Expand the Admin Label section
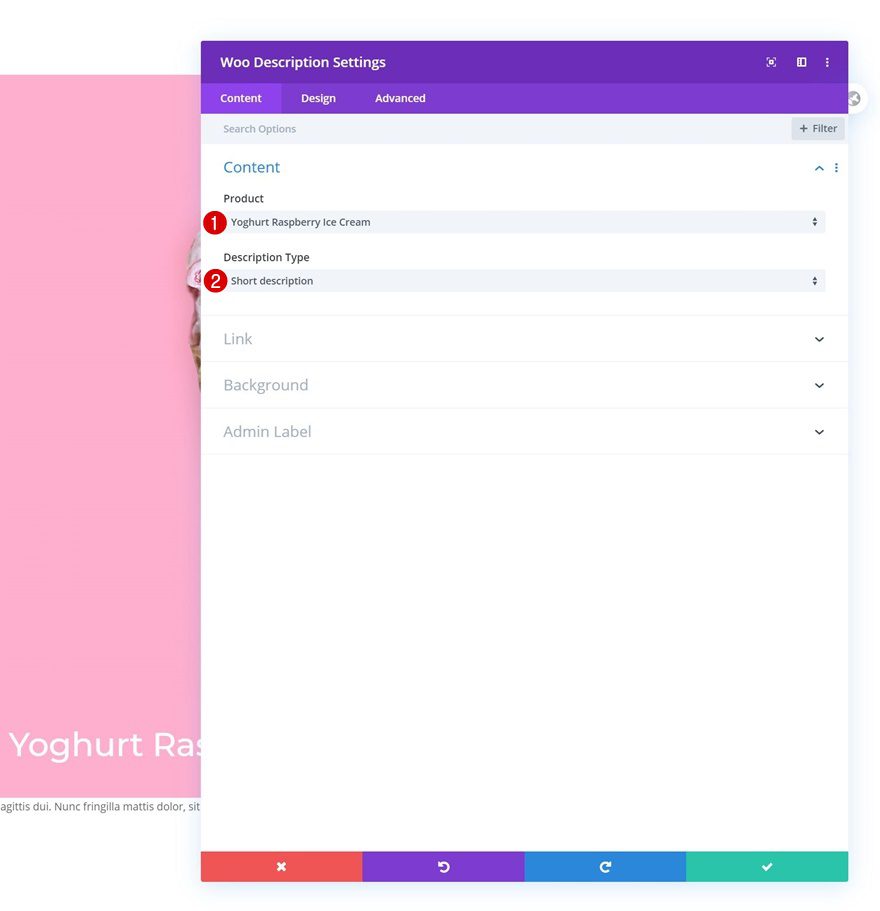Screen dimensions: 880x911 click(x=524, y=432)
